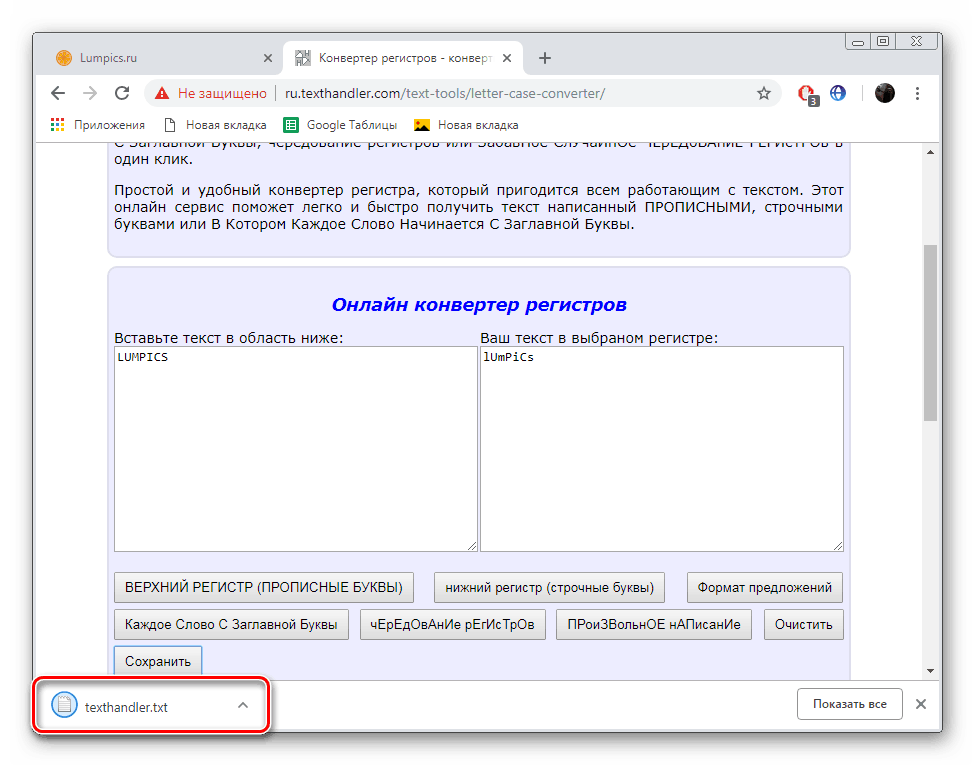Click the Онлайн конвертер регистров heading

[479, 305]
